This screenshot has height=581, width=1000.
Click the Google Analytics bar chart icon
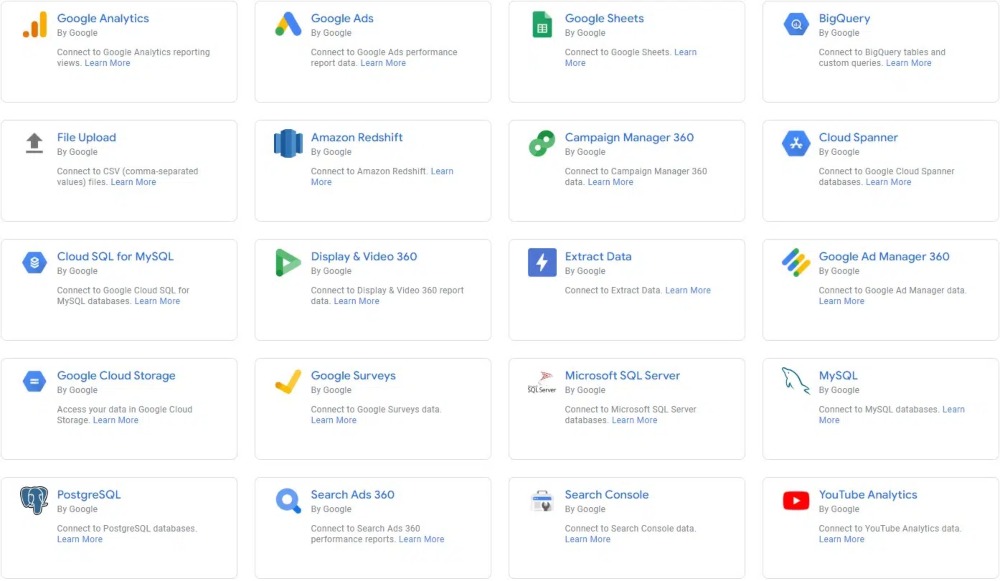pos(34,25)
